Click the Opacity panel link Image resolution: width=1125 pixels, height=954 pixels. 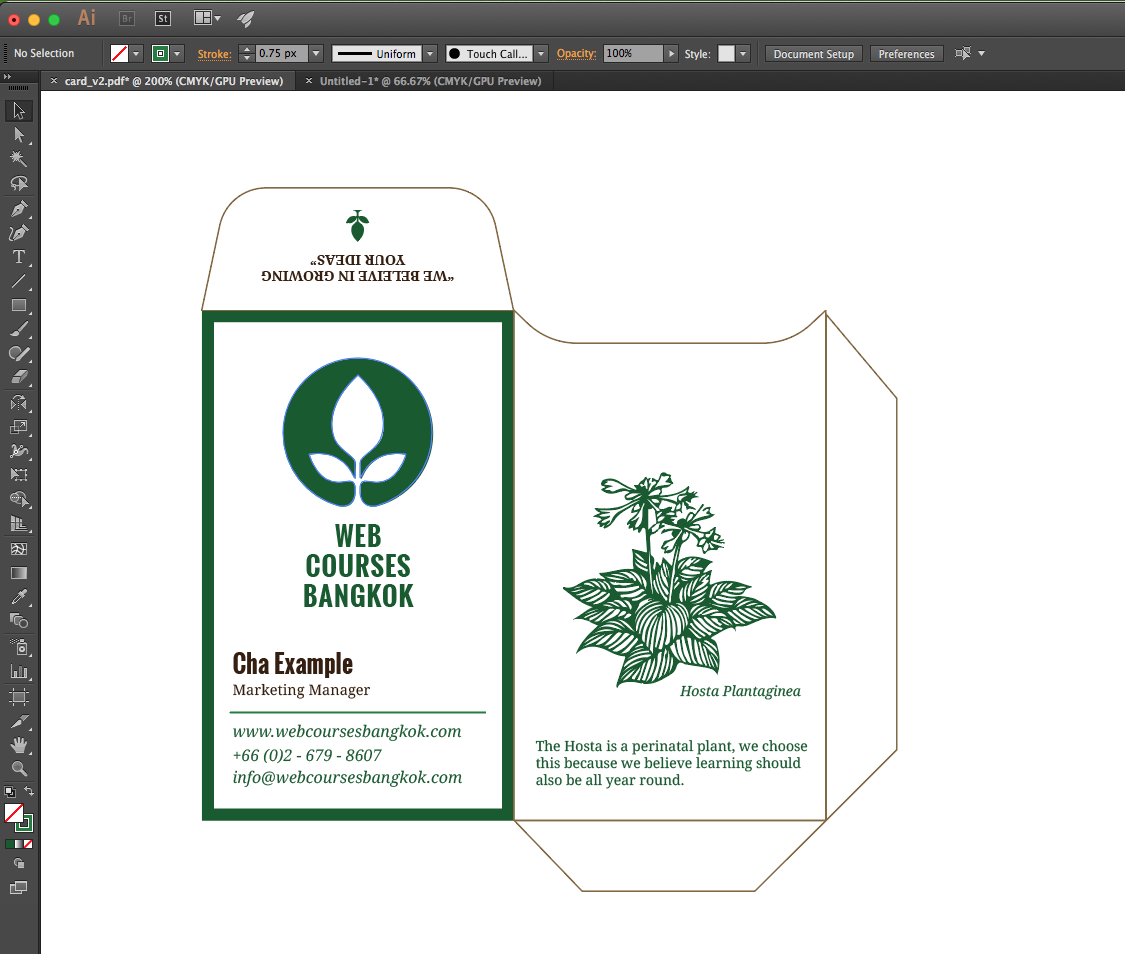(576, 53)
